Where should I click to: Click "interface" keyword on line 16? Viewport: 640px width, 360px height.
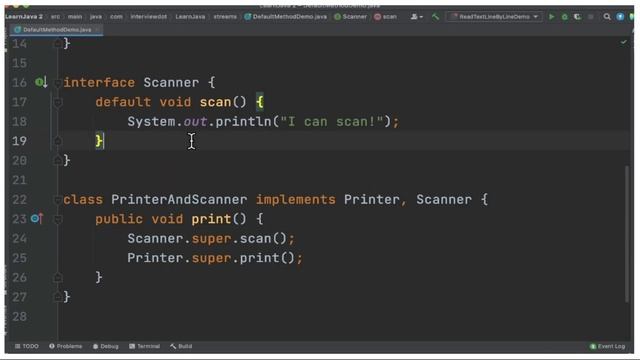coord(99,83)
